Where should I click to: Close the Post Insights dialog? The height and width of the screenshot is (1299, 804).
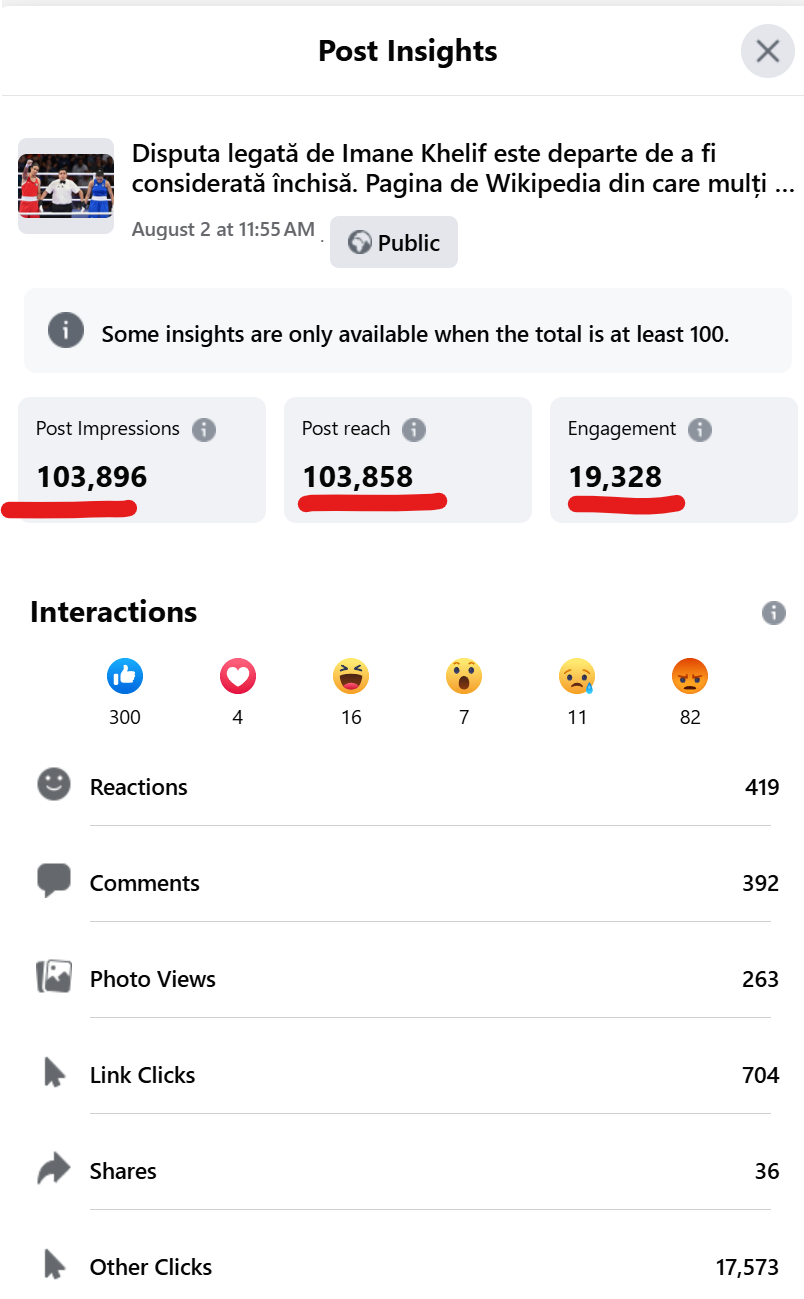[x=767, y=51]
